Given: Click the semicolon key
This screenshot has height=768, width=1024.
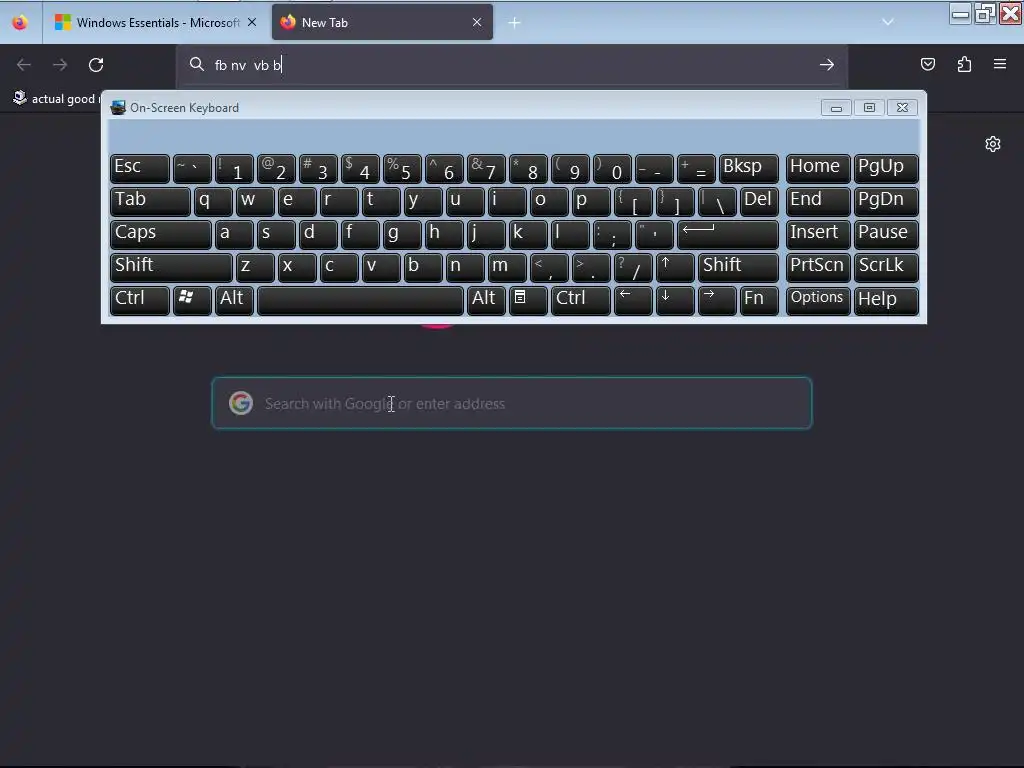Looking at the screenshot, I should coord(612,234).
